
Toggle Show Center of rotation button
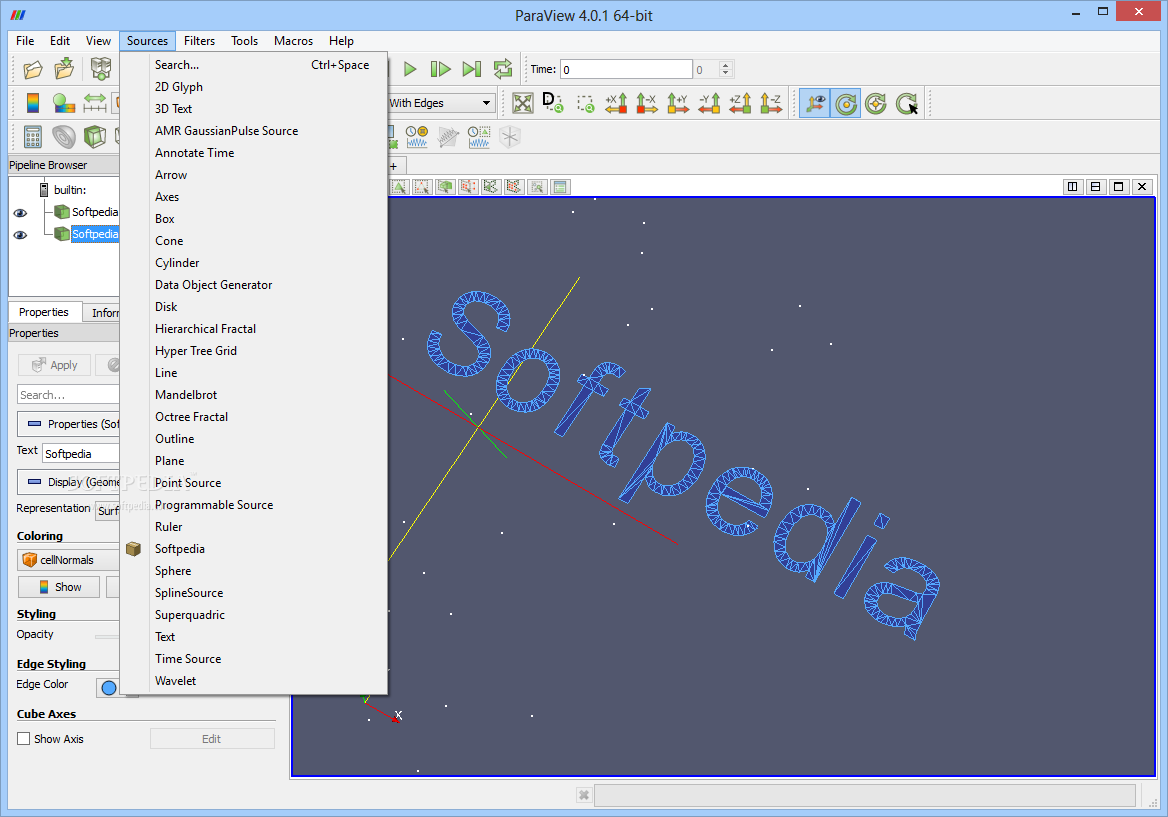845,104
